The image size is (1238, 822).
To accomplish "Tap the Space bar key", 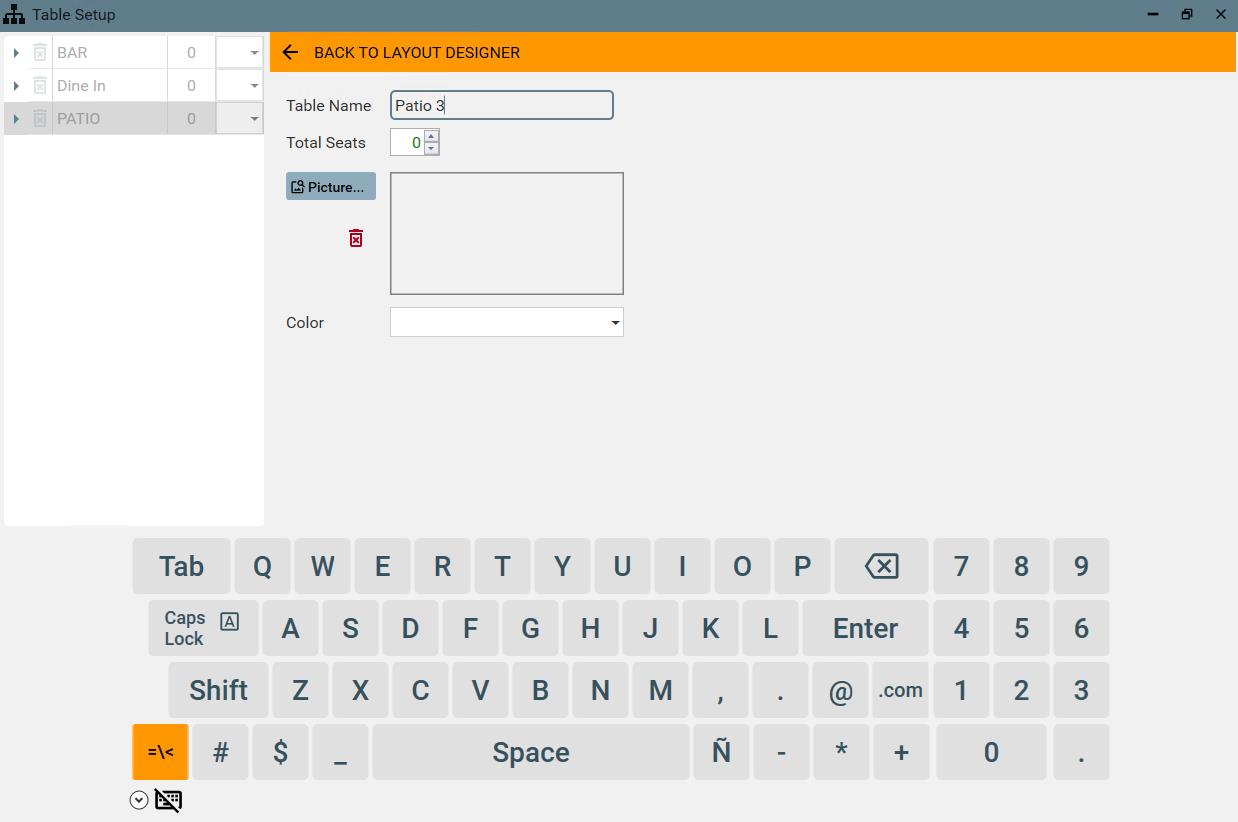I will click(531, 752).
